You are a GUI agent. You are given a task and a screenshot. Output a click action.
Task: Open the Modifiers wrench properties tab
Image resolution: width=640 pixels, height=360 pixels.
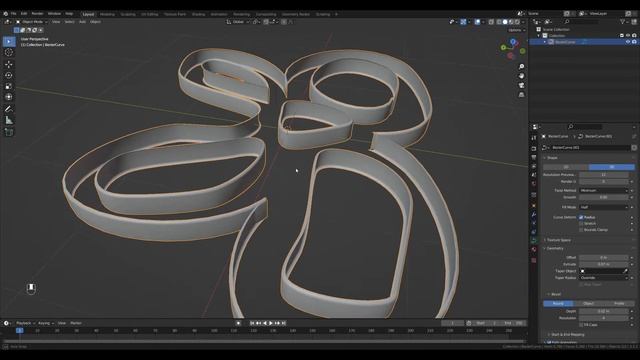pyautogui.click(x=534, y=214)
